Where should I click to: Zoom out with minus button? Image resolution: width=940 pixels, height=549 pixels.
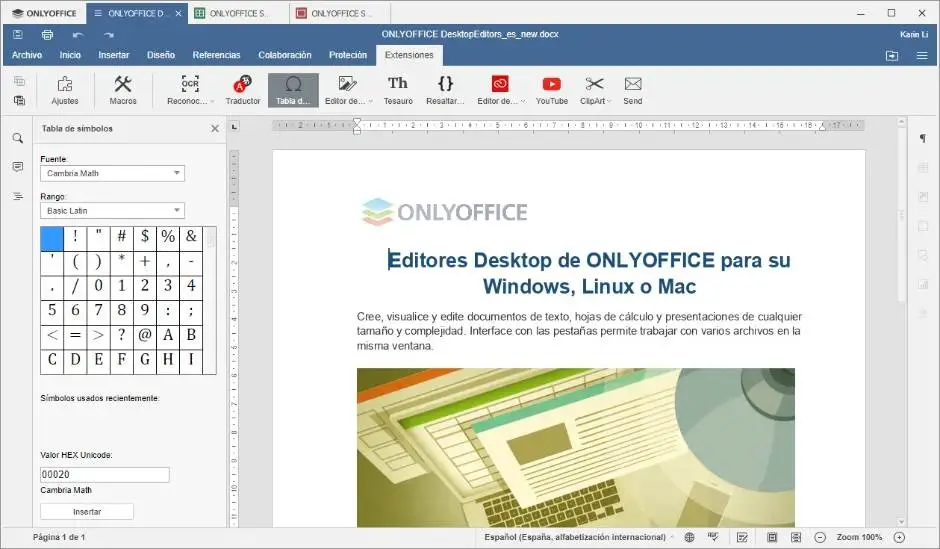(x=820, y=537)
